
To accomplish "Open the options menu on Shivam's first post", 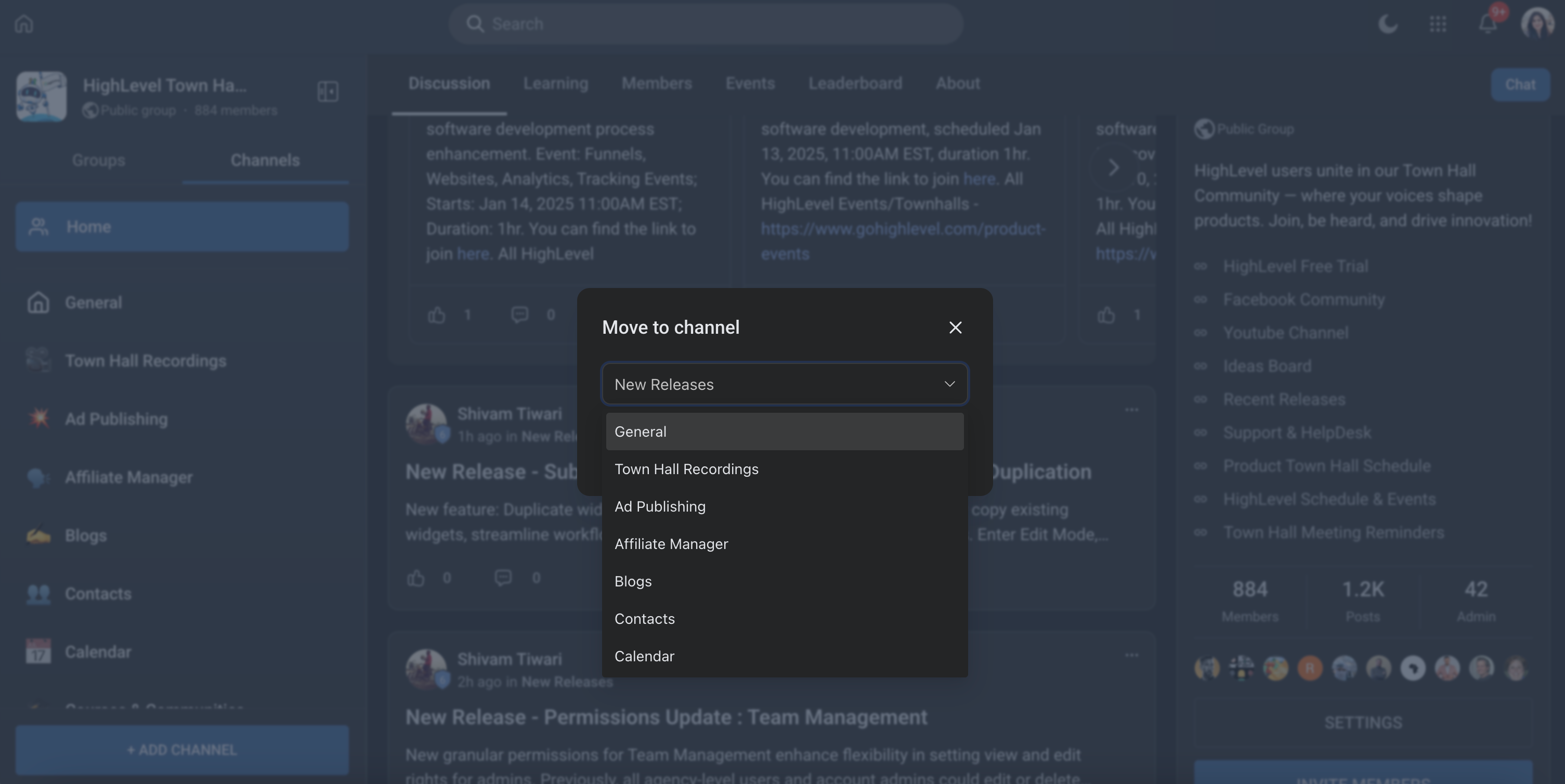I will pyautogui.click(x=1131, y=410).
